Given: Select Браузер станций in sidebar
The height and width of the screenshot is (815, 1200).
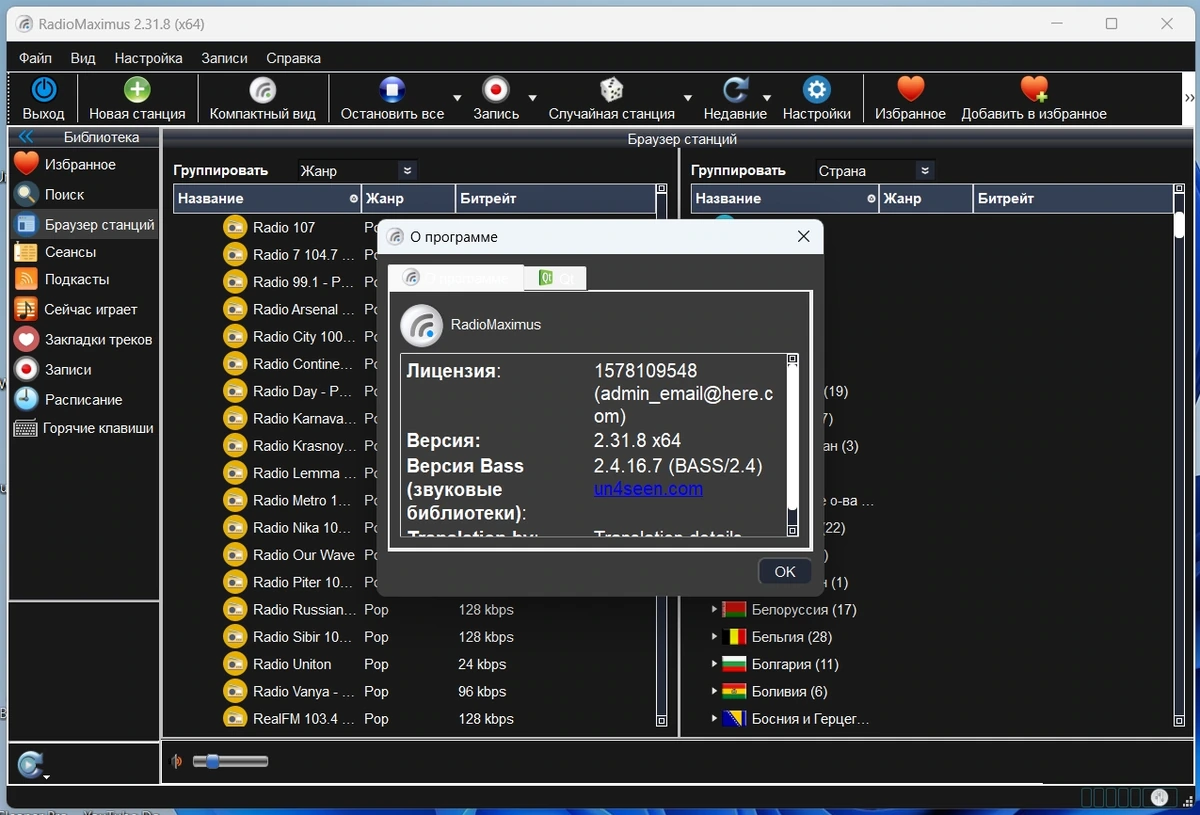Looking at the screenshot, I should [x=84, y=224].
